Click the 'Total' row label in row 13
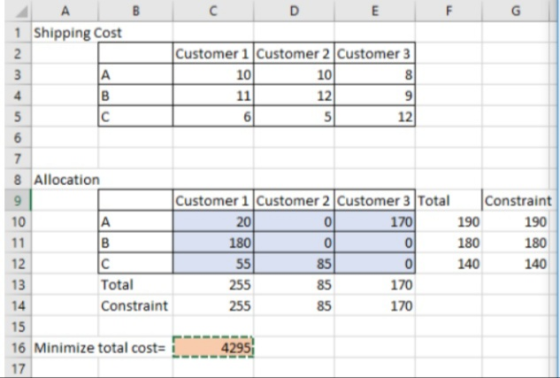The height and width of the screenshot is (378, 560). pos(136,285)
